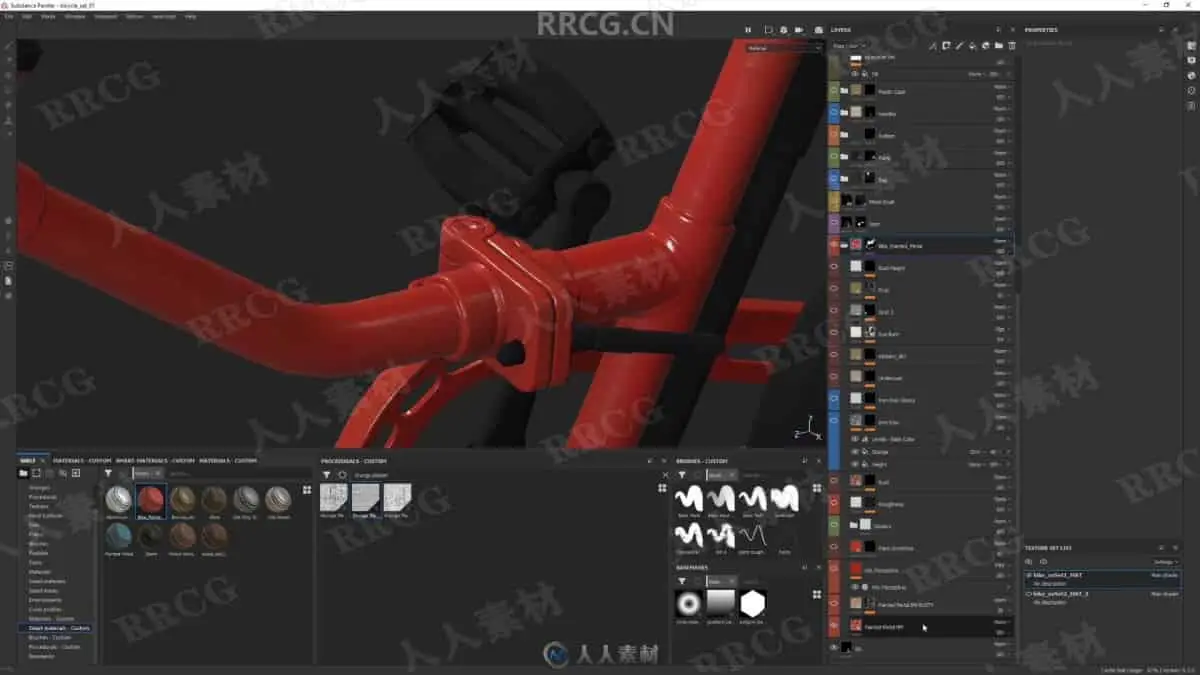
Task: Toggle visibility of Metal Shaft layer
Action: [x=834, y=201]
